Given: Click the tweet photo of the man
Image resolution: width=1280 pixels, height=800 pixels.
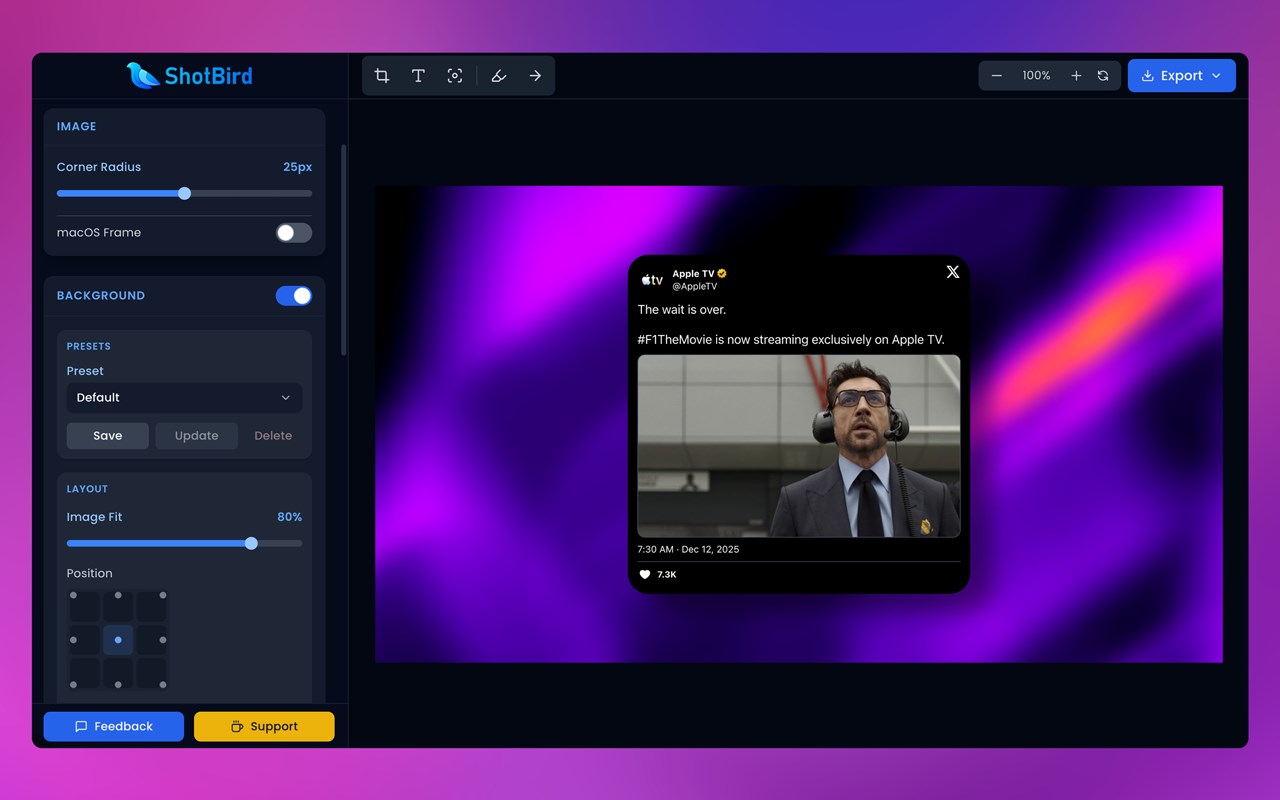Looking at the screenshot, I should pos(799,446).
